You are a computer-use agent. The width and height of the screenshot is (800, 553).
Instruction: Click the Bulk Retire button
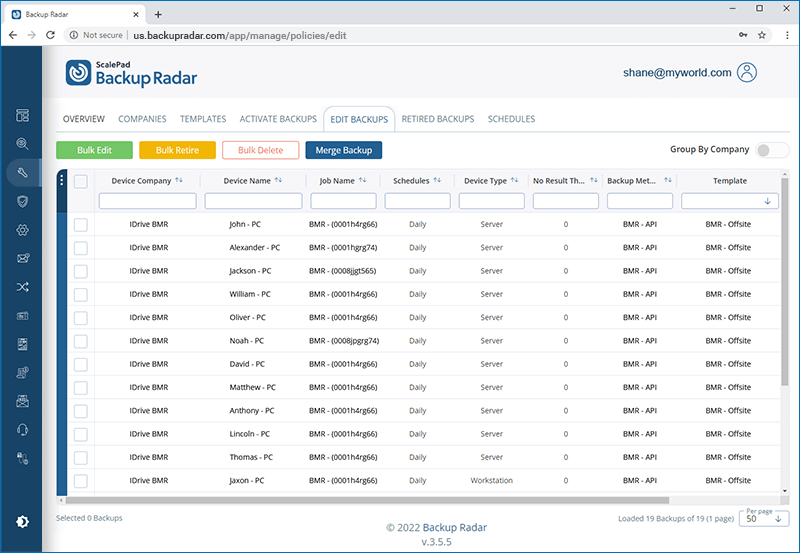[x=178, y=150]
